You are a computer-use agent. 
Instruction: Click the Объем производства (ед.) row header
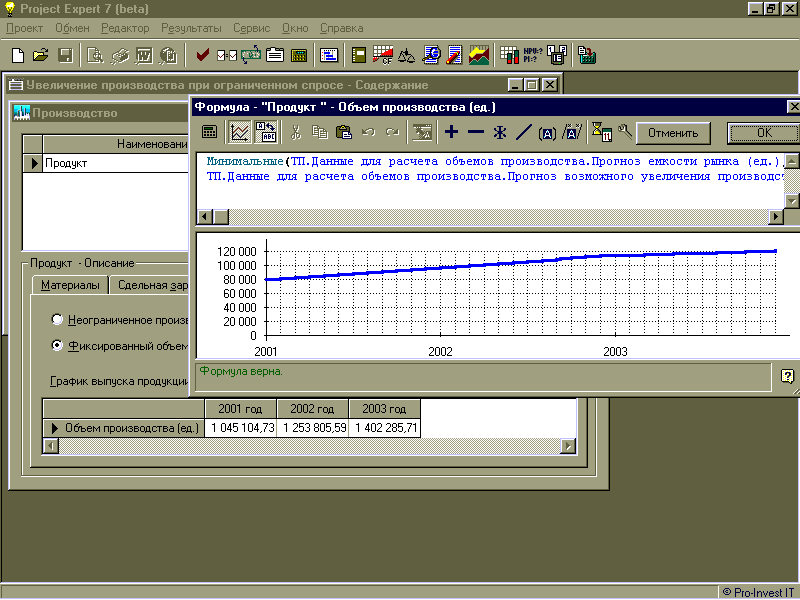pyautogui.click(x=124, y=428)
